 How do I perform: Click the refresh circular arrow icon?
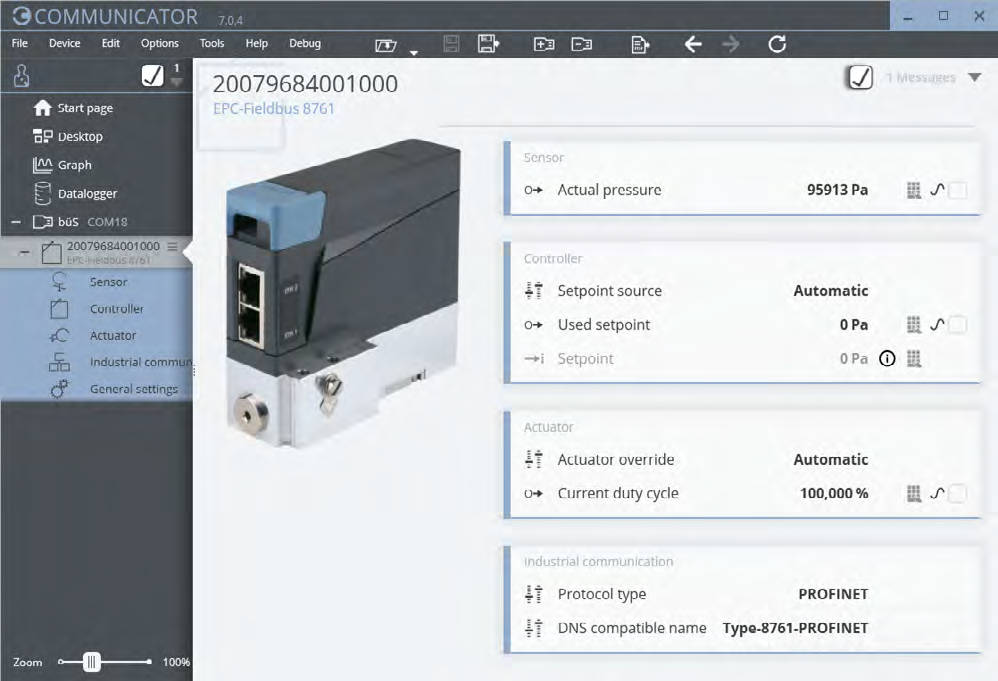pyautogui.click(x=777, y=44)
